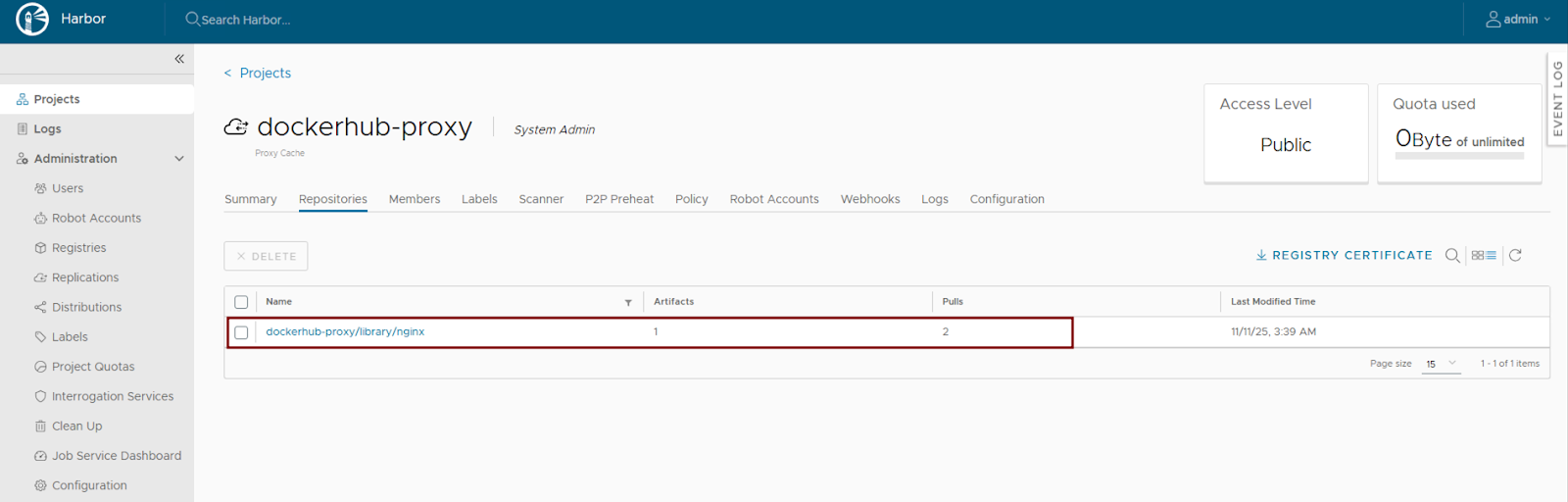Switch to list view icon
The image size is (1568, 502).
pyautogui.click(x=1491, y=255)
